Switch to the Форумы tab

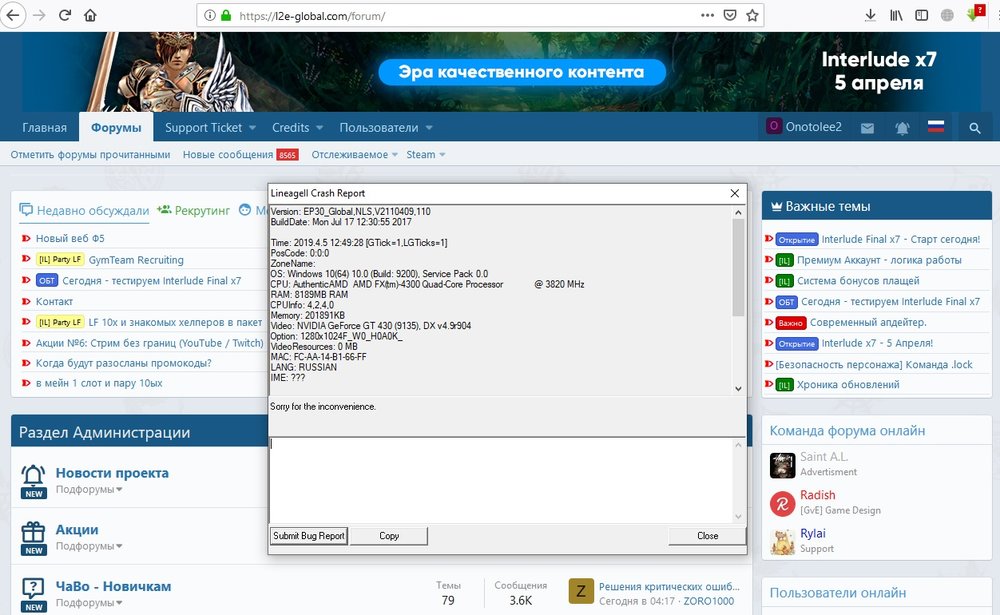(116, 128)
